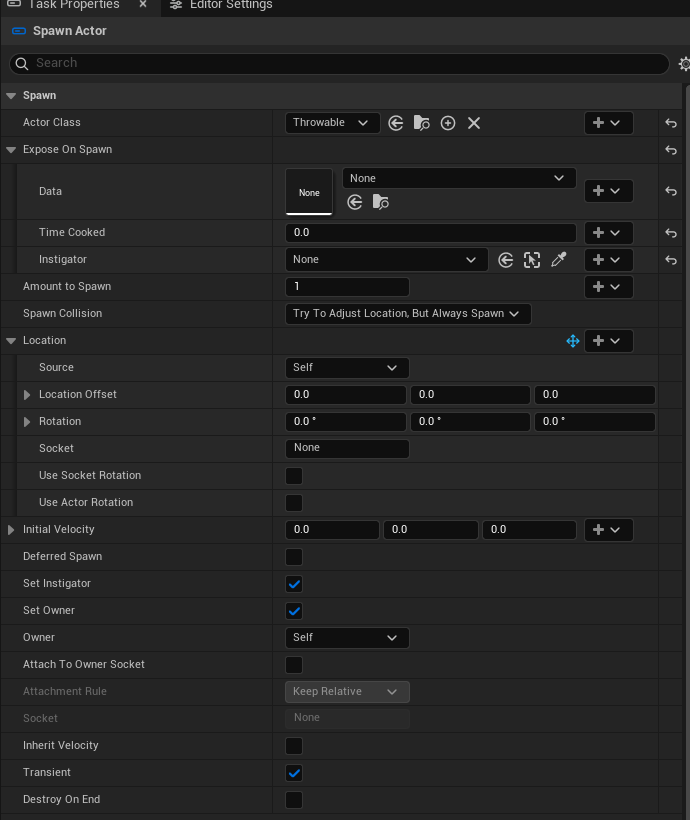Collapse the Expose On Spawn section

point(11,150)
